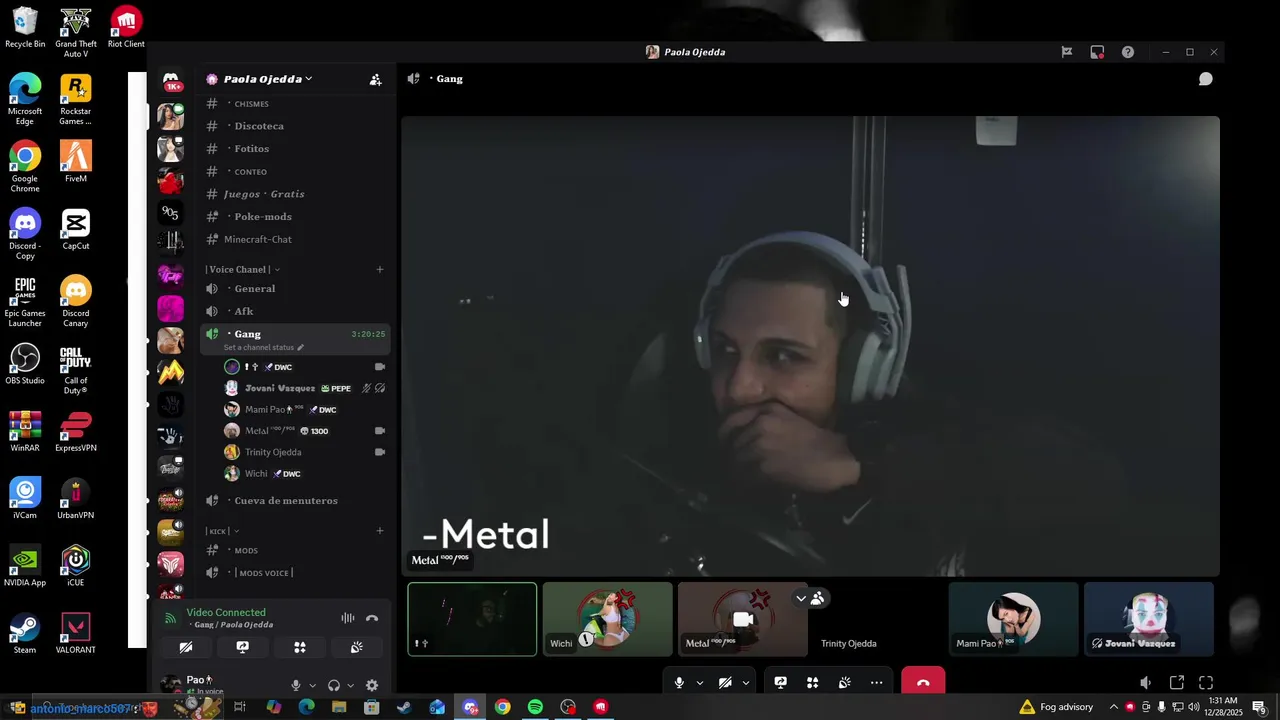This screenshot has height=720, width=1280.
Task: Open Grand Theft Auto V desktop shortcut
Action: [x=76, y=32]
